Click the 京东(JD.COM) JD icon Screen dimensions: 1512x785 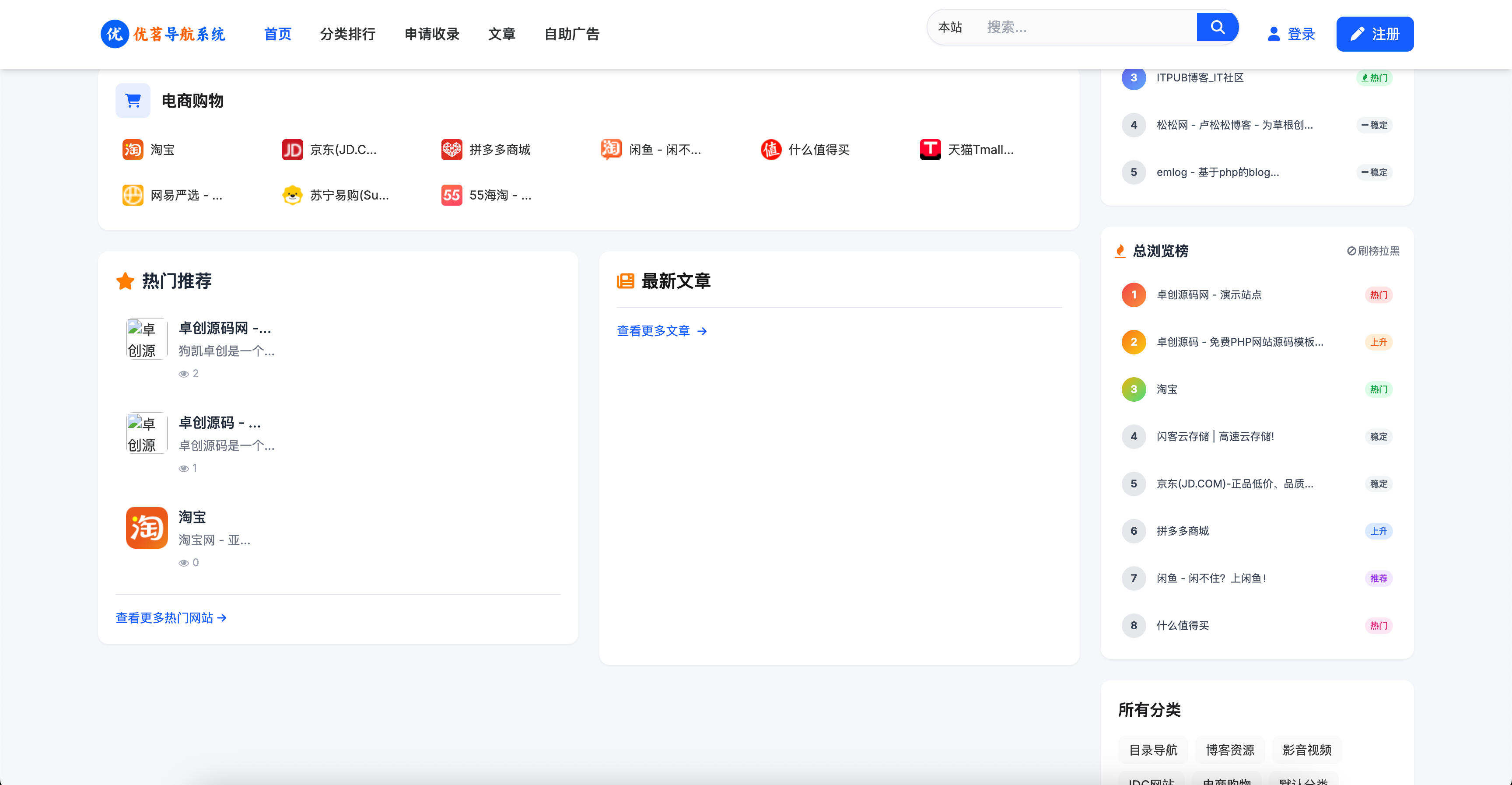[x=292, y=150]
